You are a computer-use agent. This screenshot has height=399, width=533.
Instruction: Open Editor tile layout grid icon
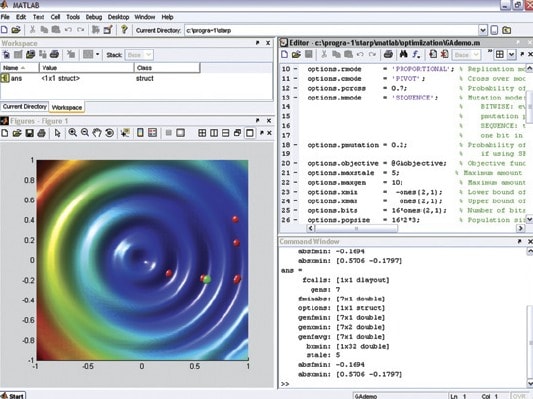pos(499,54)
